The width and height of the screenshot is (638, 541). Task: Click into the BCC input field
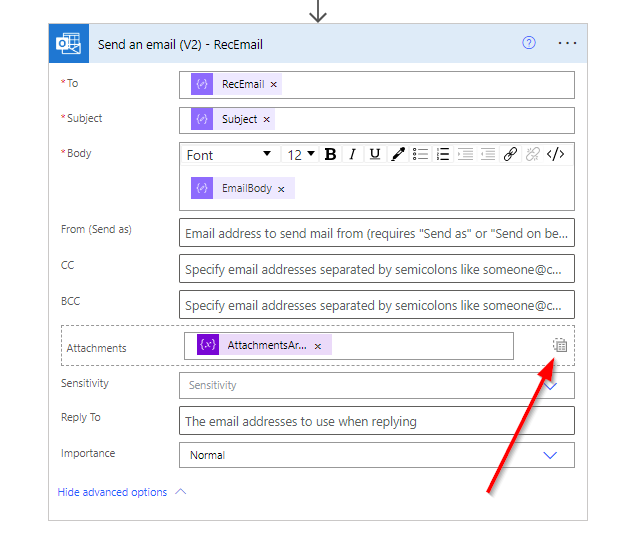pyautogui.click(x=377, y=305)
